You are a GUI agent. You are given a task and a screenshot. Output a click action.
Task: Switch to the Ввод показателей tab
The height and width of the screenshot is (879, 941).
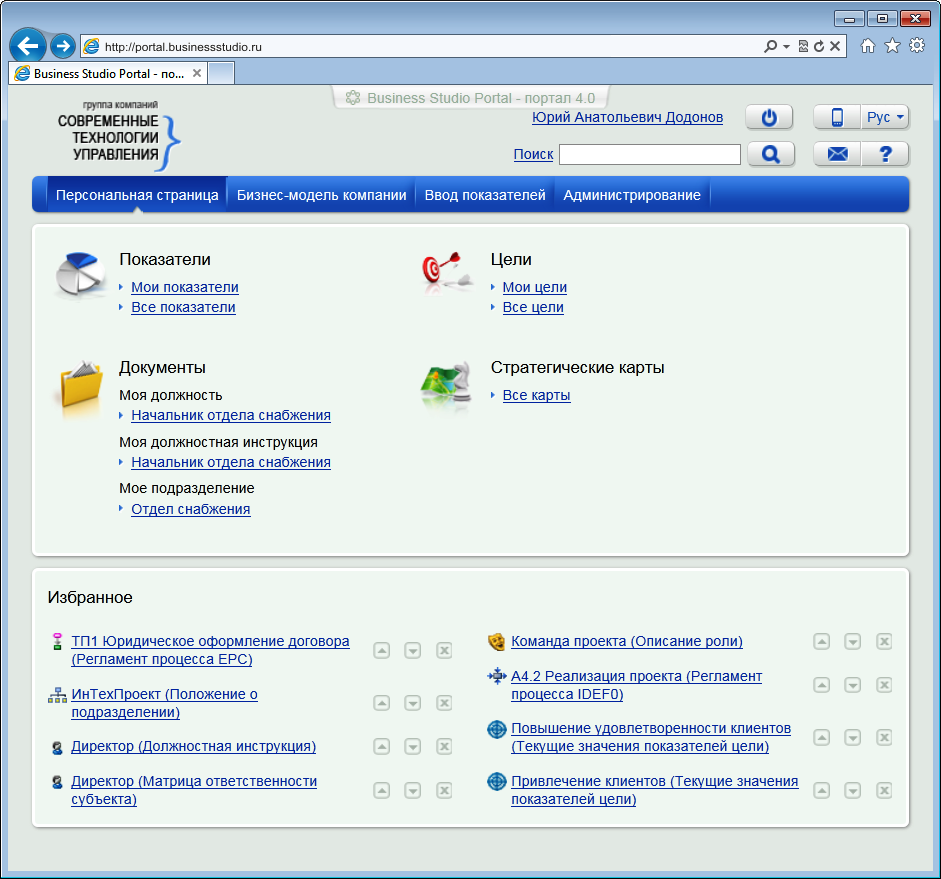(x=485, y=195)
